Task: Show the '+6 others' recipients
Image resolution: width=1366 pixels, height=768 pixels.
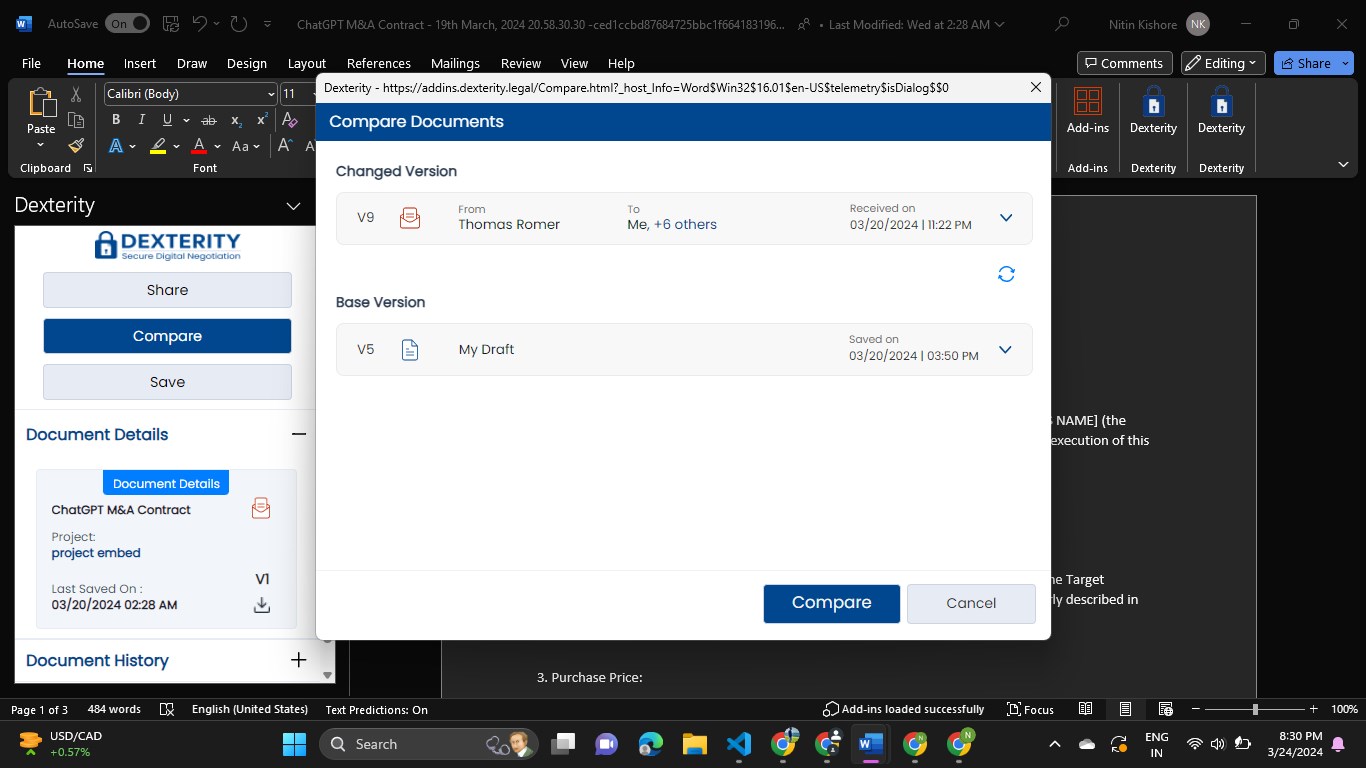Action: tap(685, 224)
